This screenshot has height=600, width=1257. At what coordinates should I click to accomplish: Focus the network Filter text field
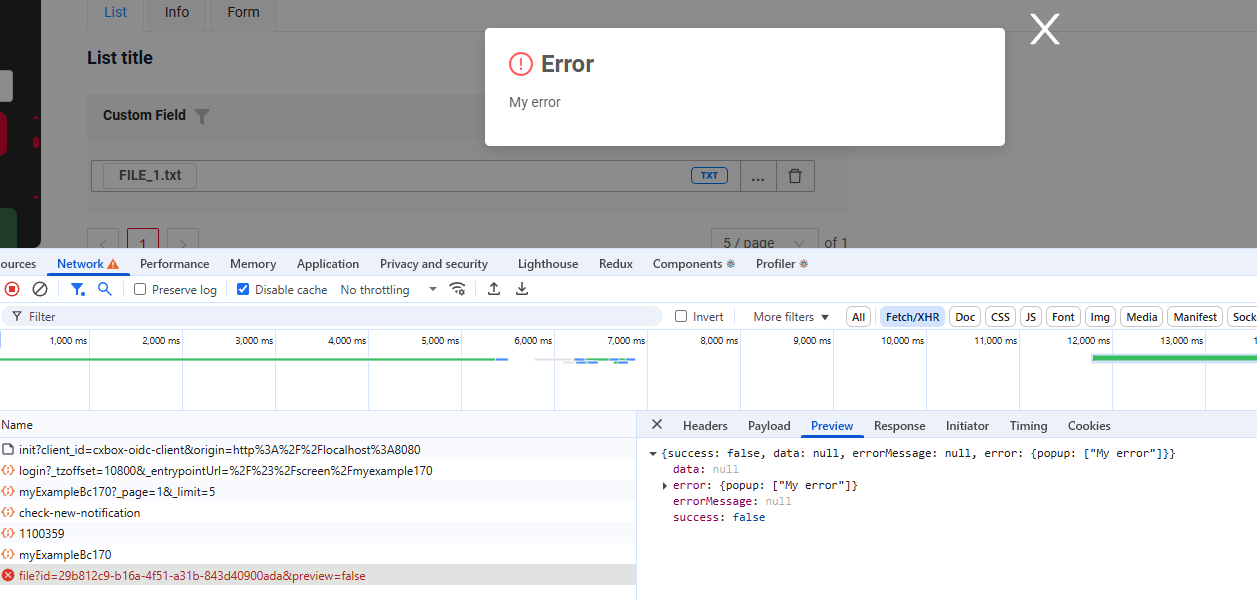click(331, 316)
